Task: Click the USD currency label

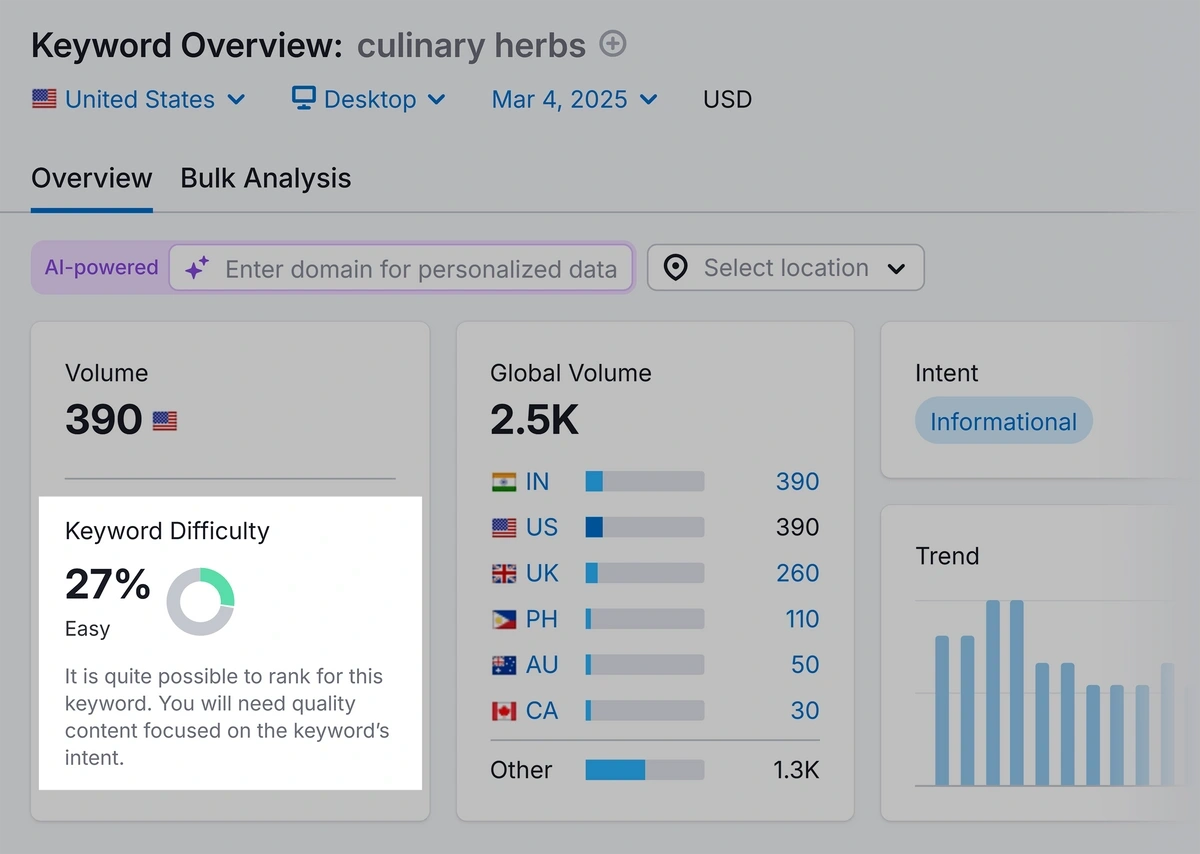Action: 727,99
